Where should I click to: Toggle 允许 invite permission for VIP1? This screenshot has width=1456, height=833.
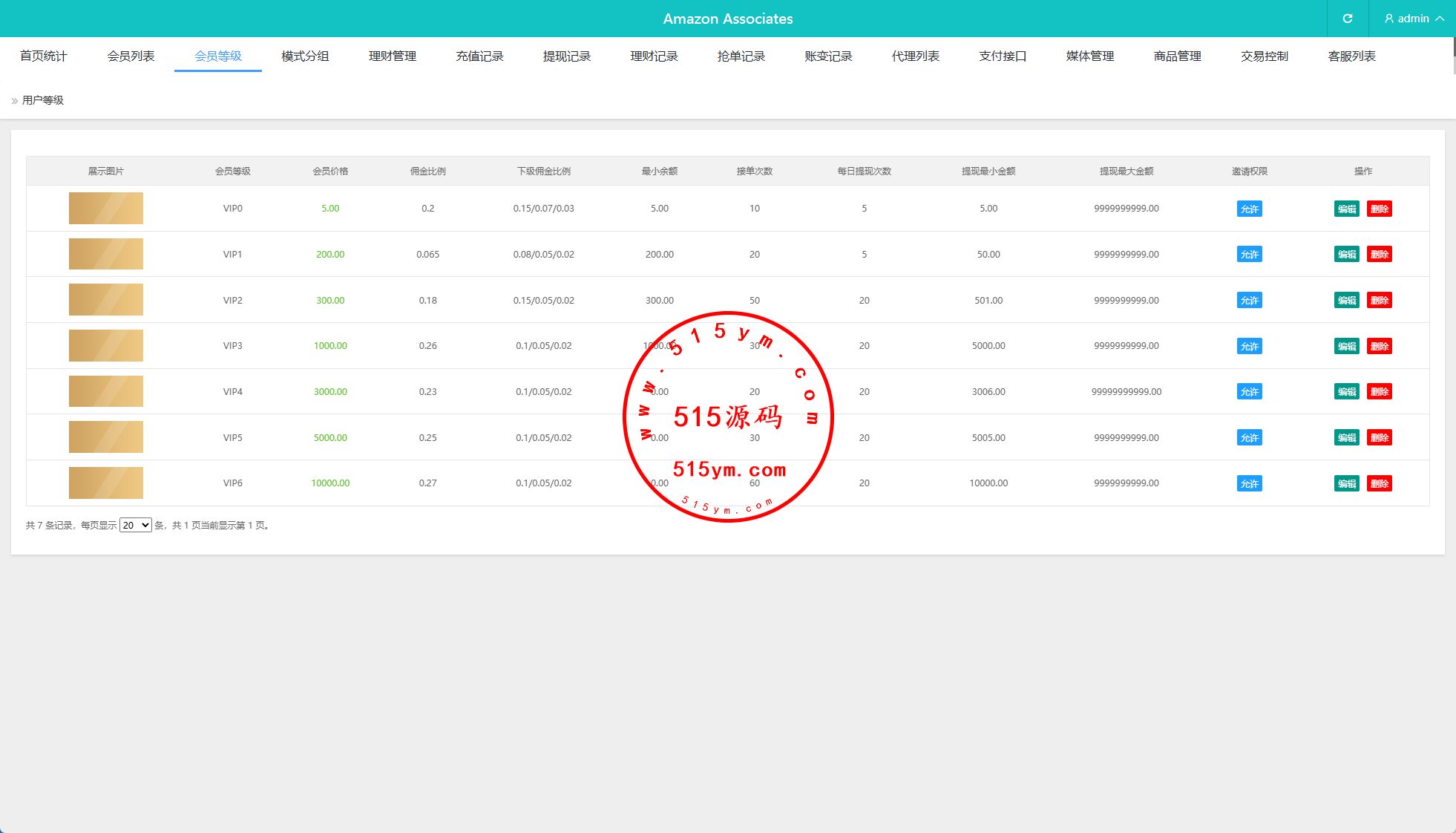pos(1249,255)
